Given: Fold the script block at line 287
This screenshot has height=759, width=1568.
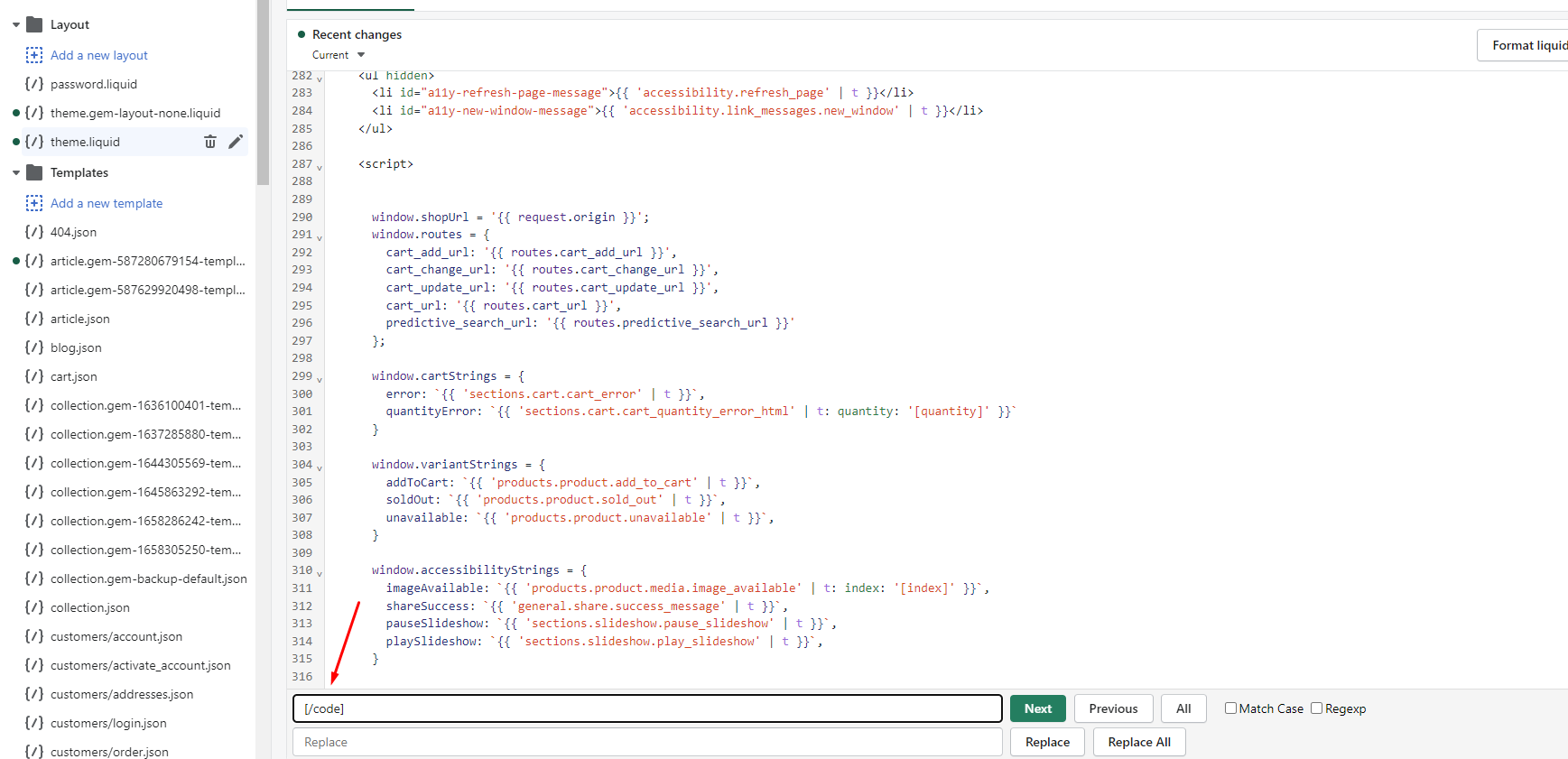Looking at the screenshot, I should tap(320, 167).
